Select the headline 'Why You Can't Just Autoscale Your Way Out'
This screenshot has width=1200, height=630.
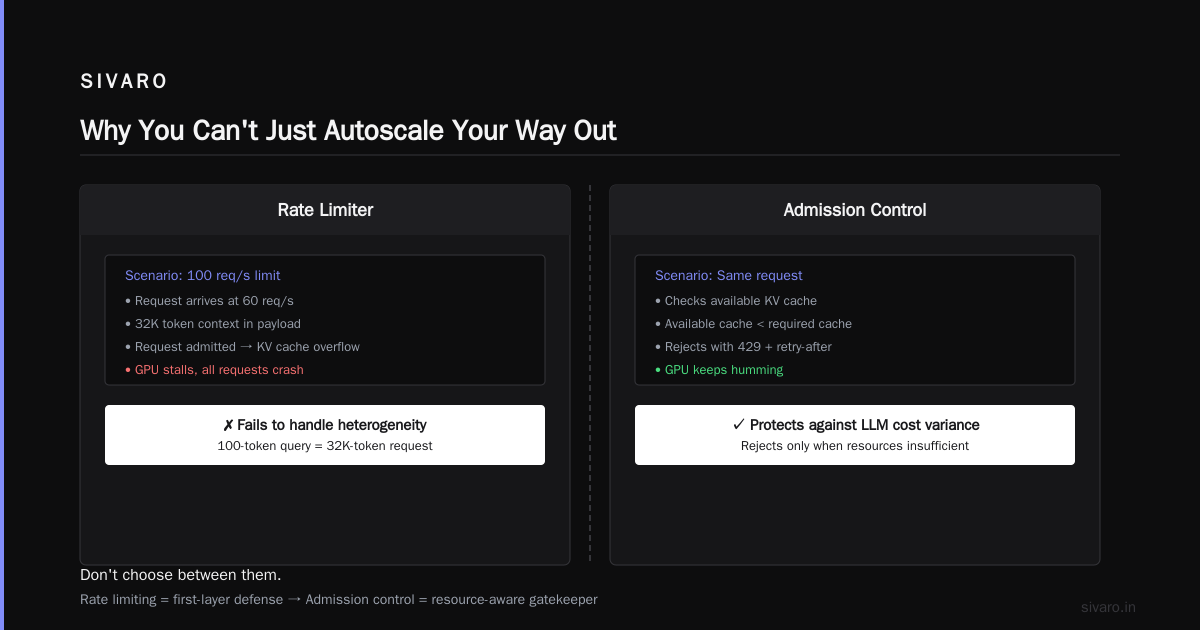point(348,131)
